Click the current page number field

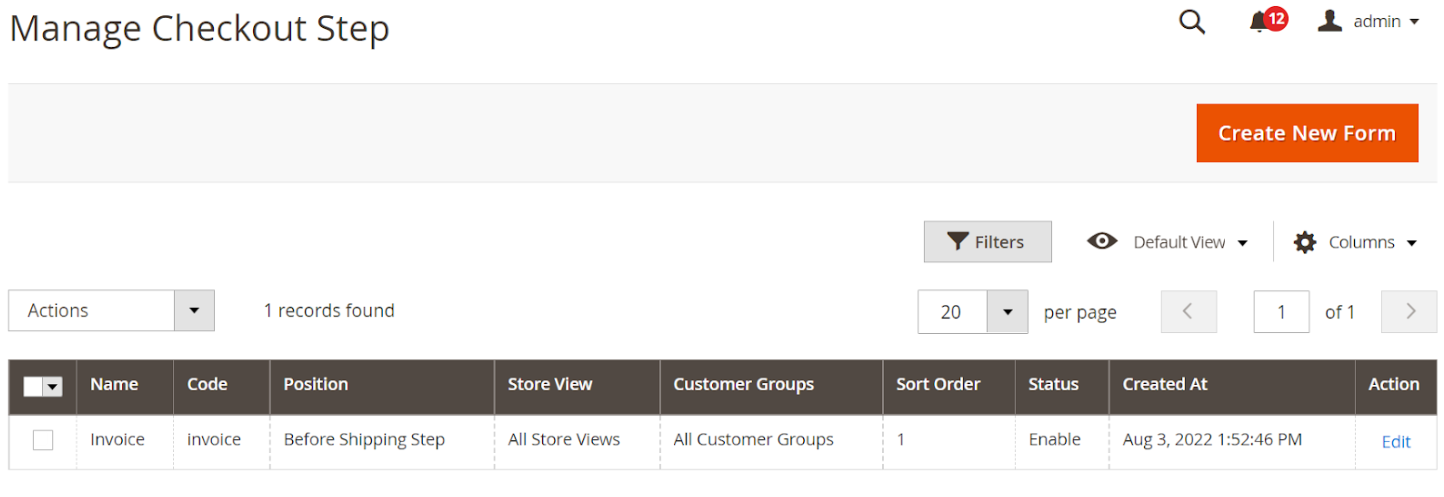click(x=1281, y=312)
